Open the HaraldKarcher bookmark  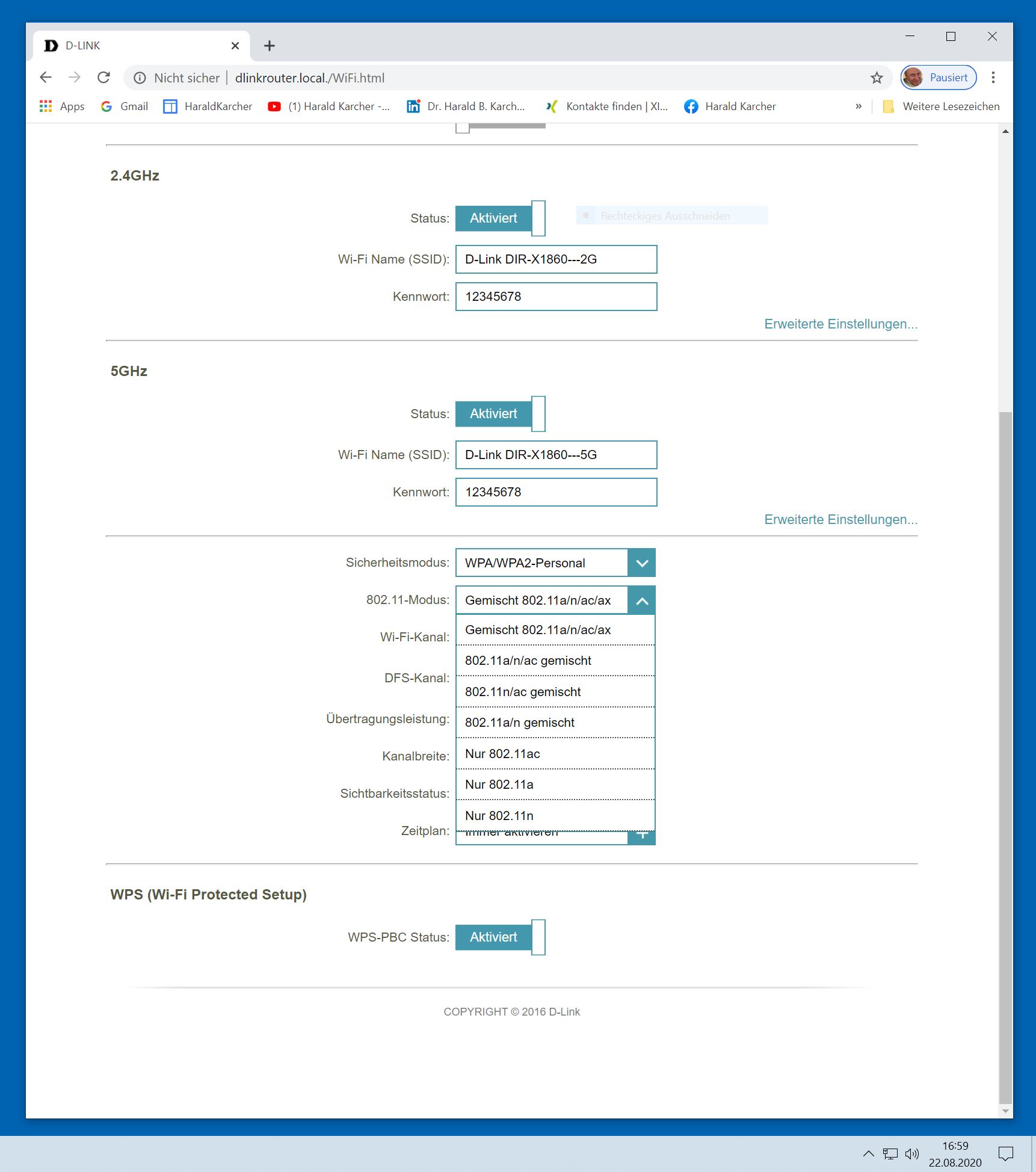point(208,106)
